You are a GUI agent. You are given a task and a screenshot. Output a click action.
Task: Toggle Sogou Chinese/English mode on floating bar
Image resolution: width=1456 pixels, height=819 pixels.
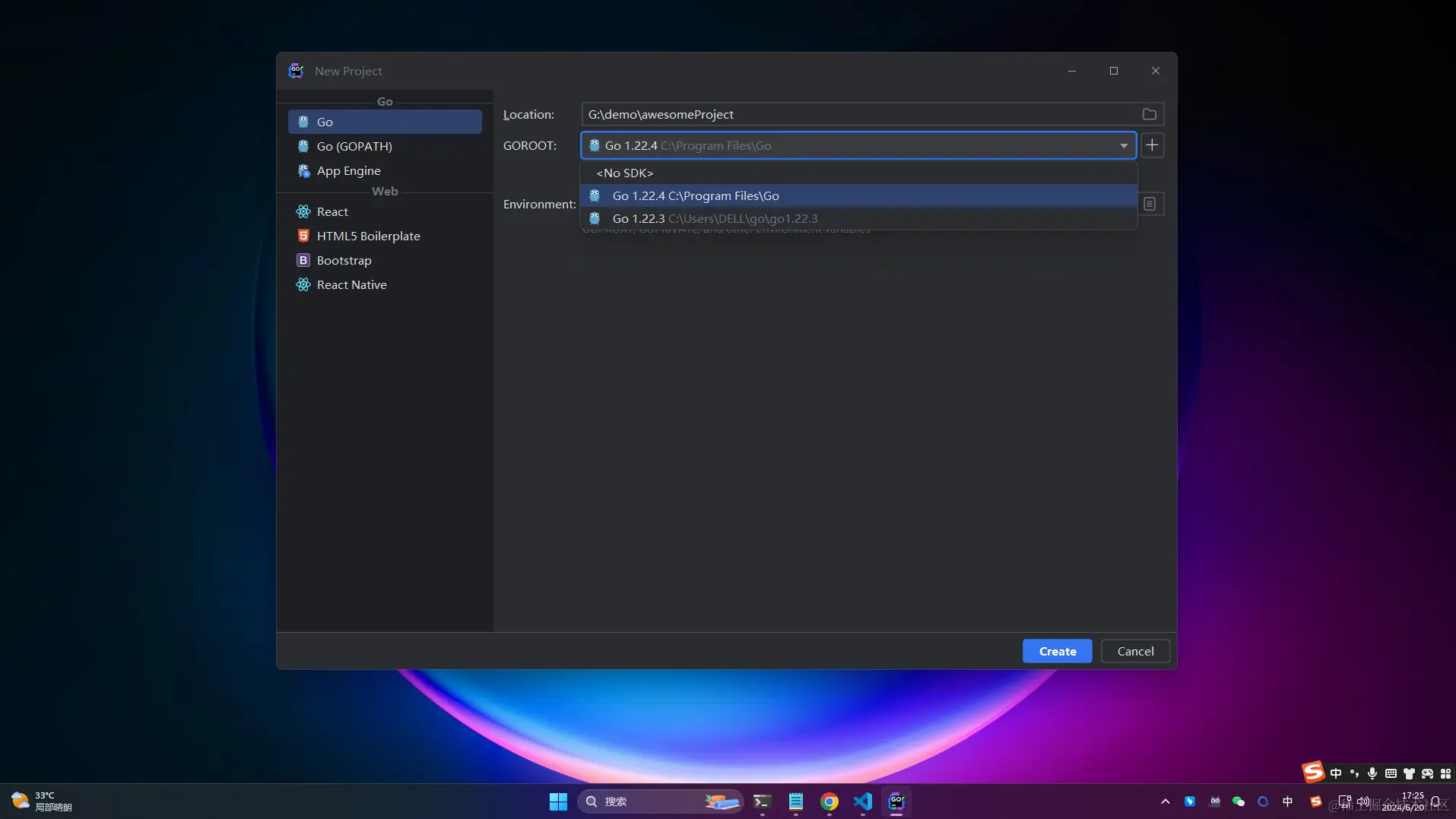(1336, 773)
